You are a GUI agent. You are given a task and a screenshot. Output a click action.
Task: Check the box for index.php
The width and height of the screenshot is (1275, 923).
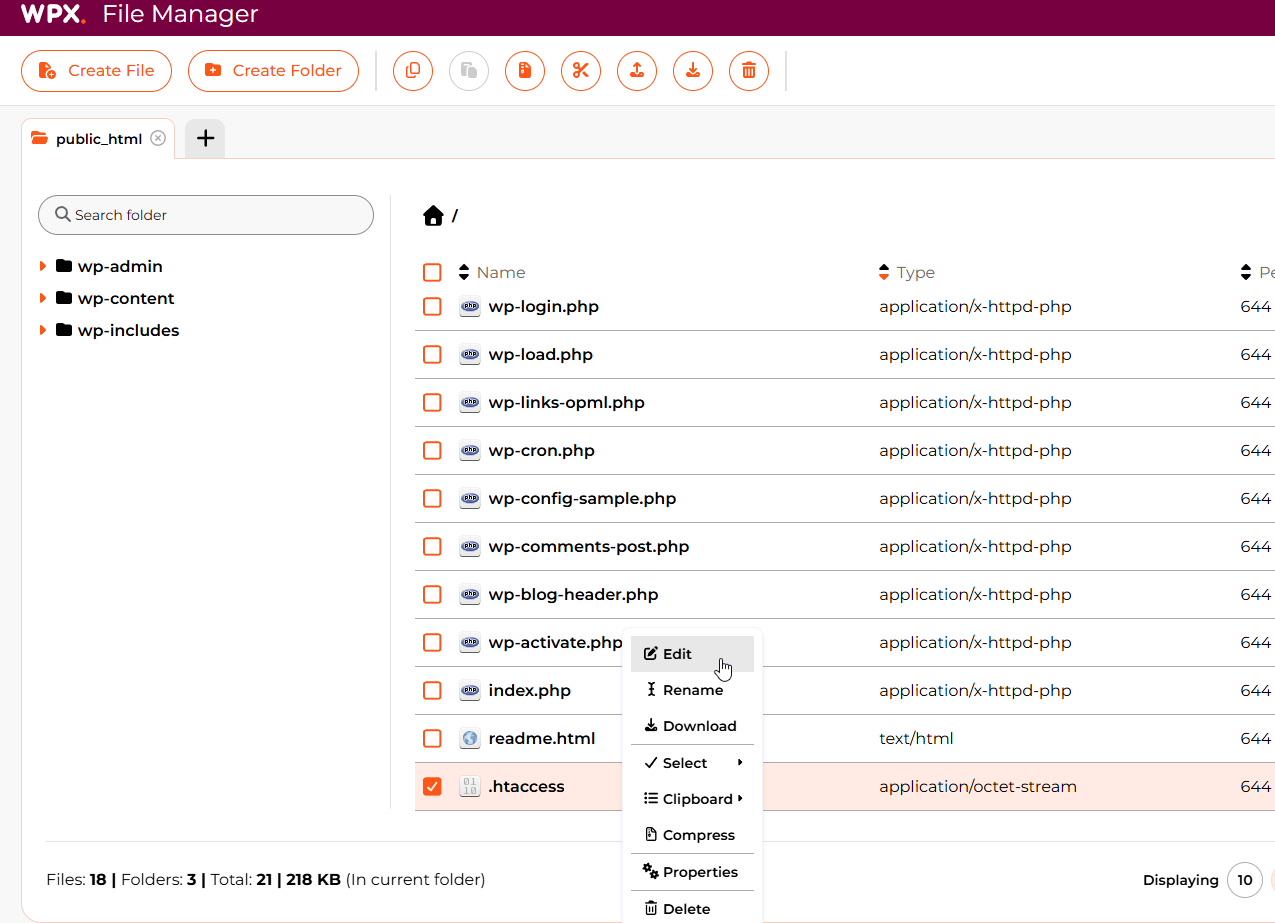click(432, 691)
